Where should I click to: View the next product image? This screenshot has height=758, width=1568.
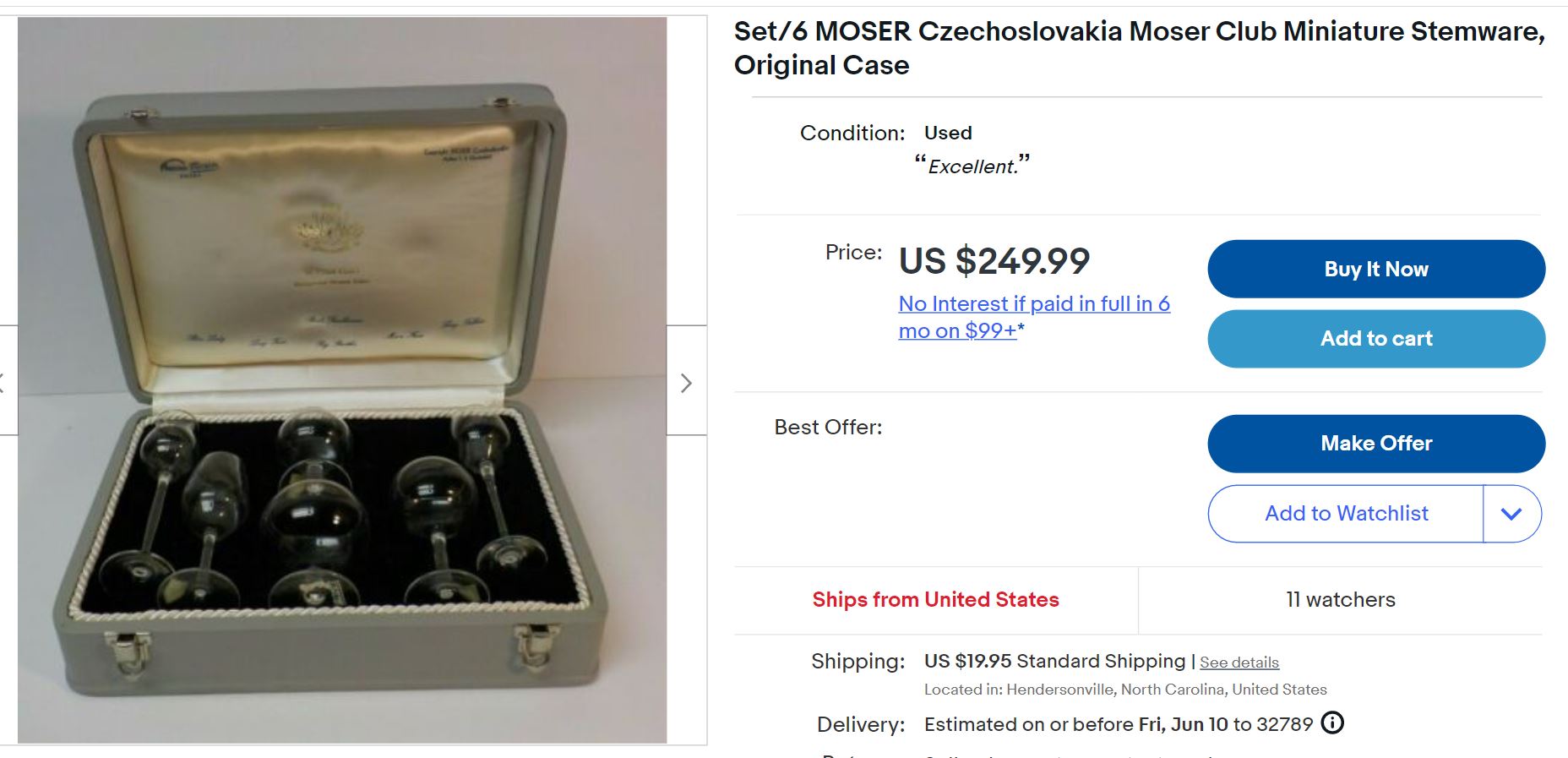click(687, 382)
